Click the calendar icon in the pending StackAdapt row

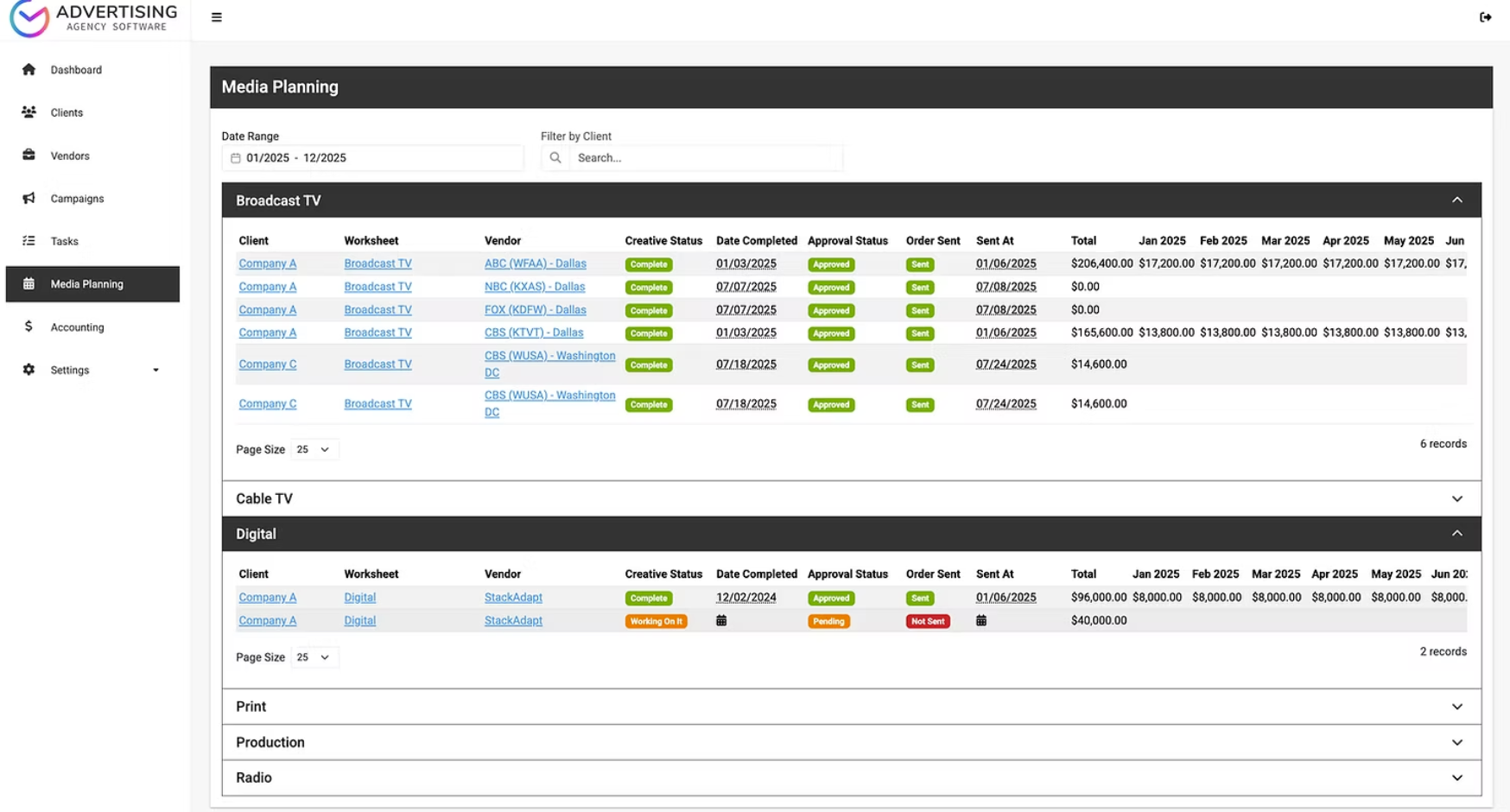[x=720, y=620]
